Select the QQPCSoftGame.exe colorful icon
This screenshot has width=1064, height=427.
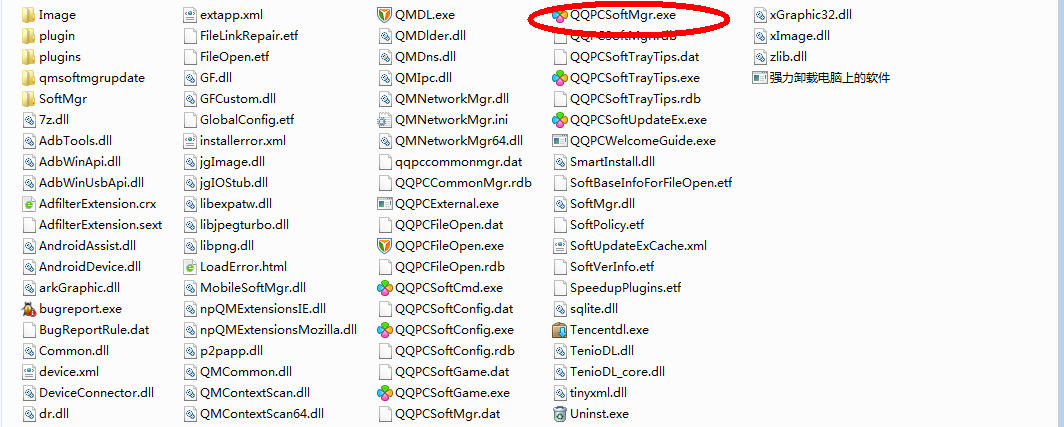(x=384, y=393)
